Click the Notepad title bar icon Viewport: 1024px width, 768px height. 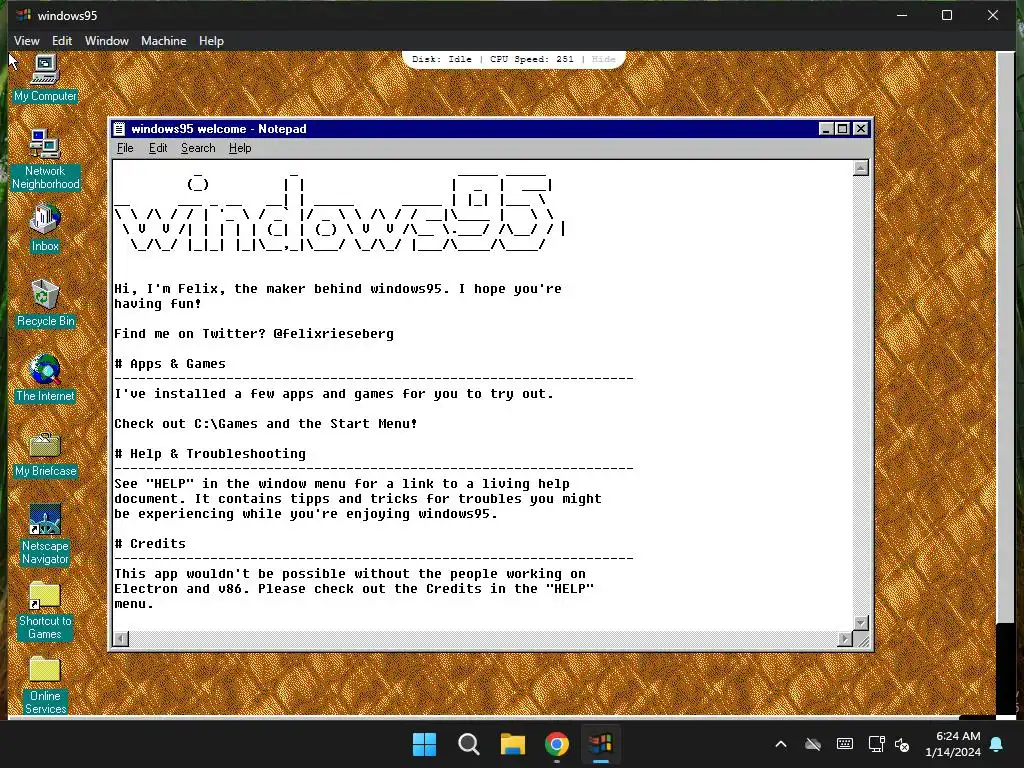[x=120, y=129]
